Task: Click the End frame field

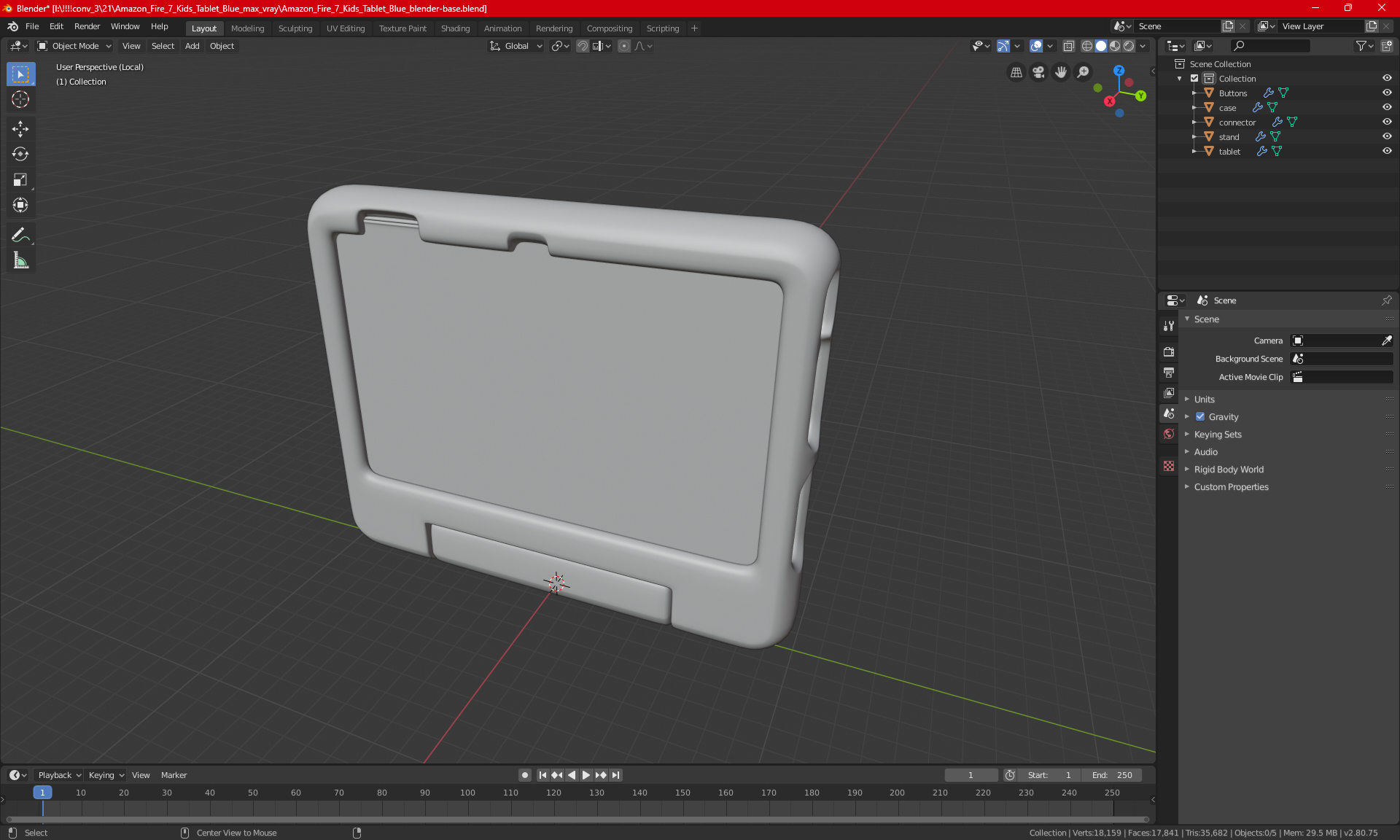Action: 1112,775
